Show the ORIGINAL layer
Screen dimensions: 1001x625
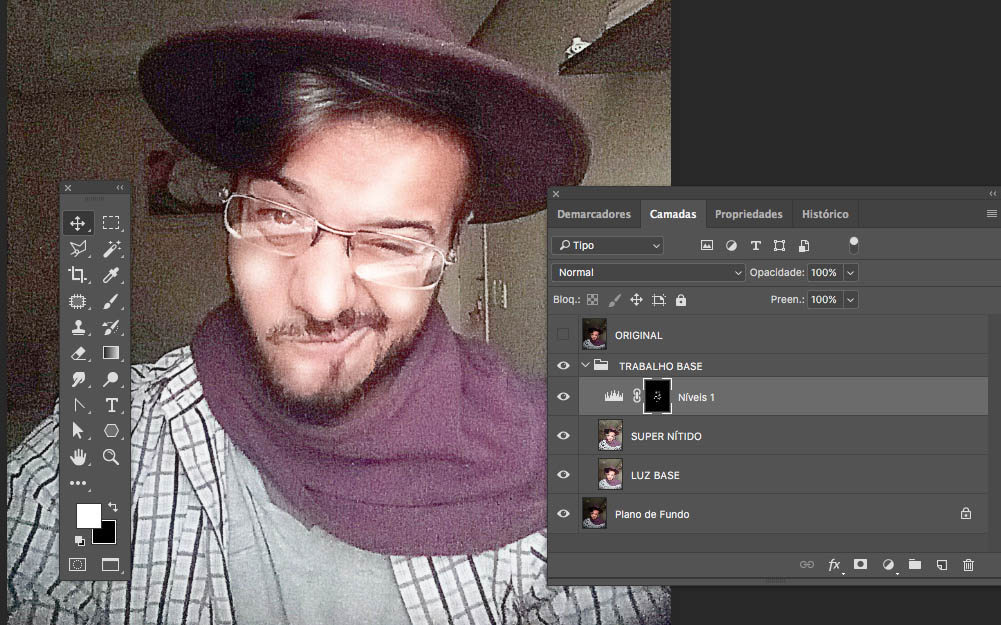563,334
